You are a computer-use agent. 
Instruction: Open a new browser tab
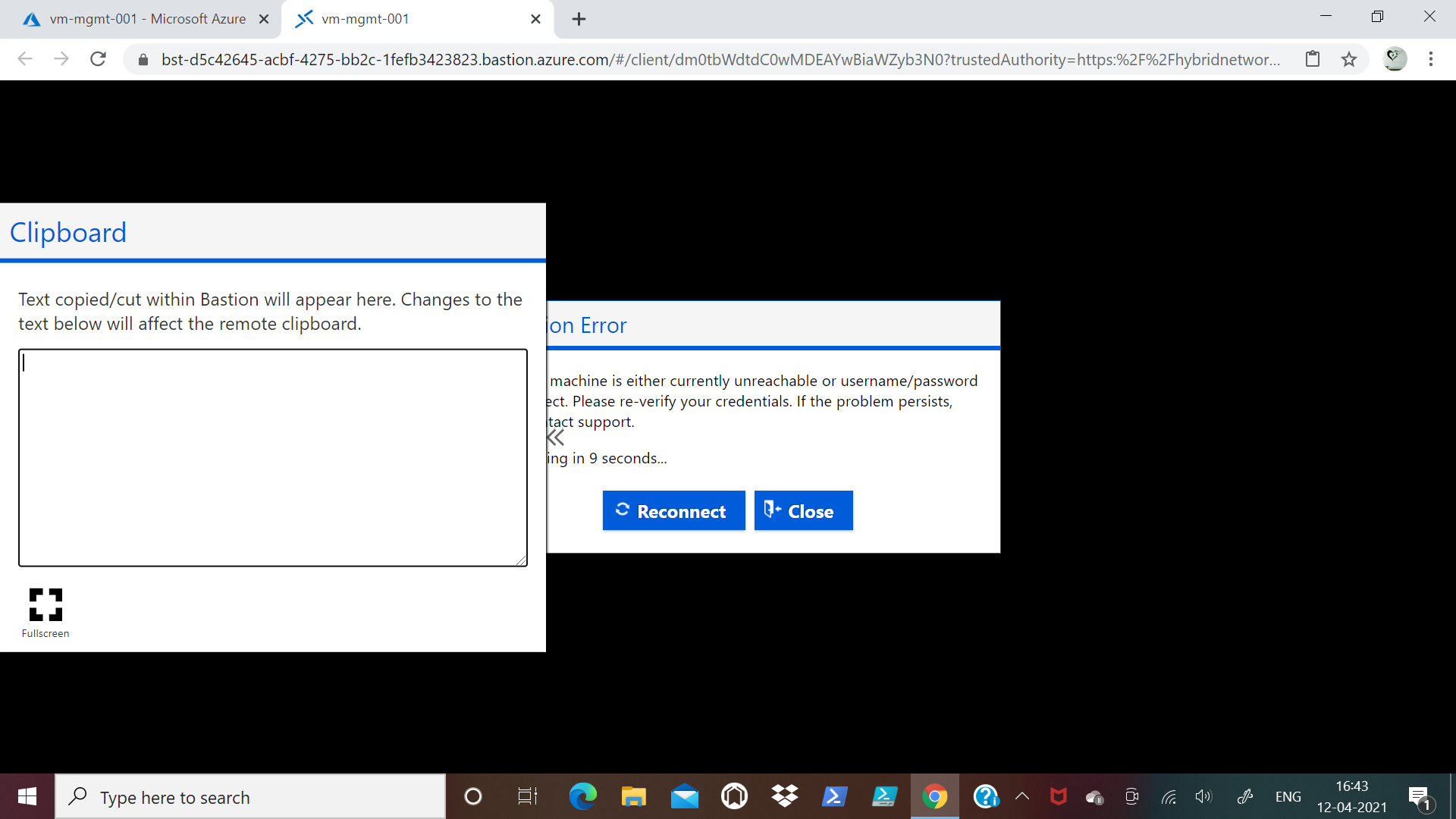coord(579,19)
